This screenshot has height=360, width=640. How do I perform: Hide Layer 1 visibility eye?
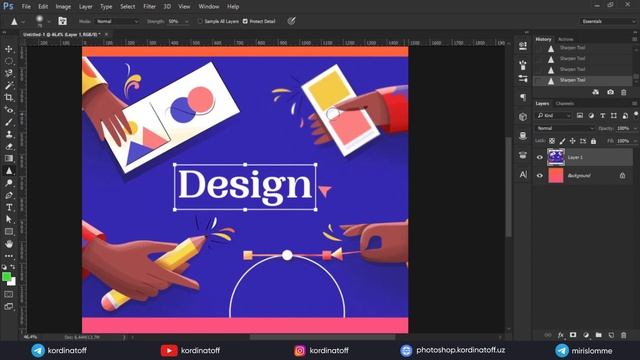click(x=540, y=157)
